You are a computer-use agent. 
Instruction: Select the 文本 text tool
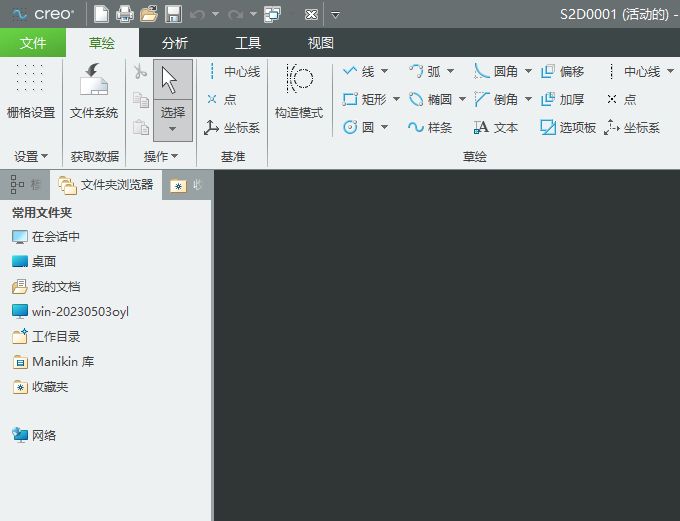tap(496, 128)
